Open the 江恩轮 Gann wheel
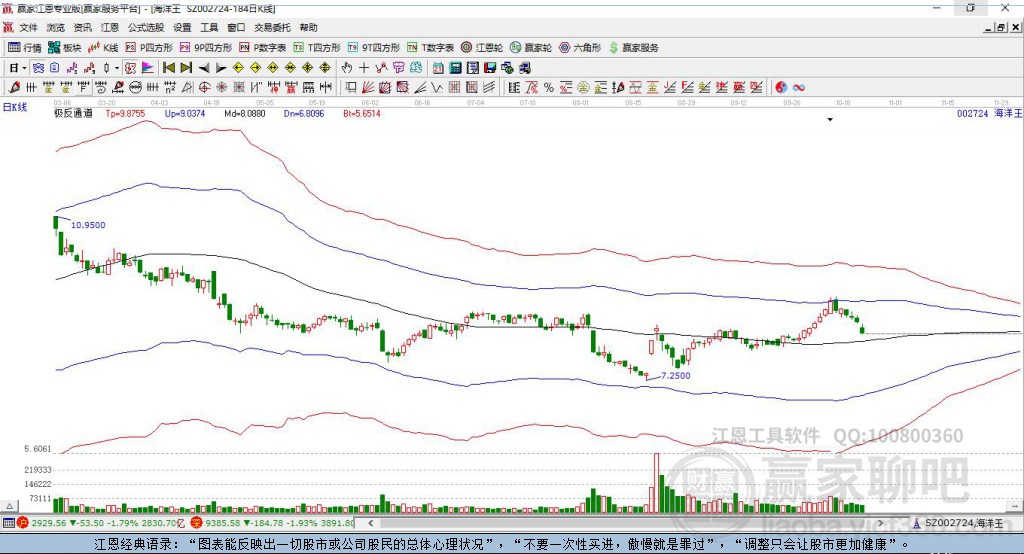 (x=482, y=48)
